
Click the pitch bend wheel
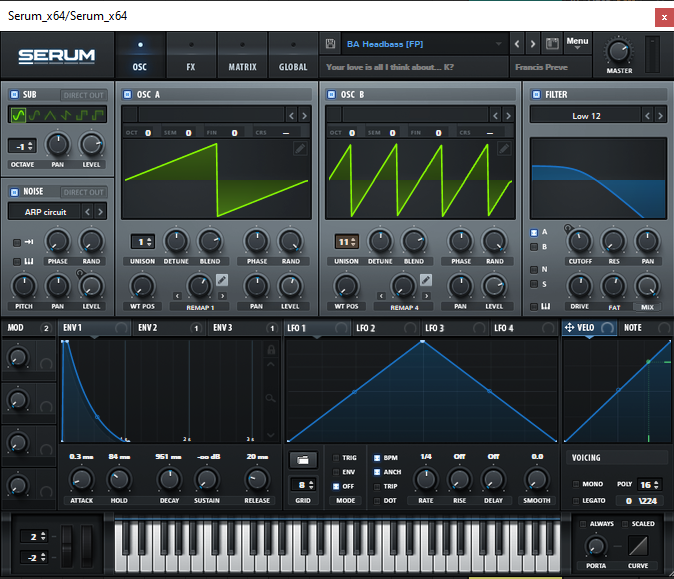coord(67,546)
